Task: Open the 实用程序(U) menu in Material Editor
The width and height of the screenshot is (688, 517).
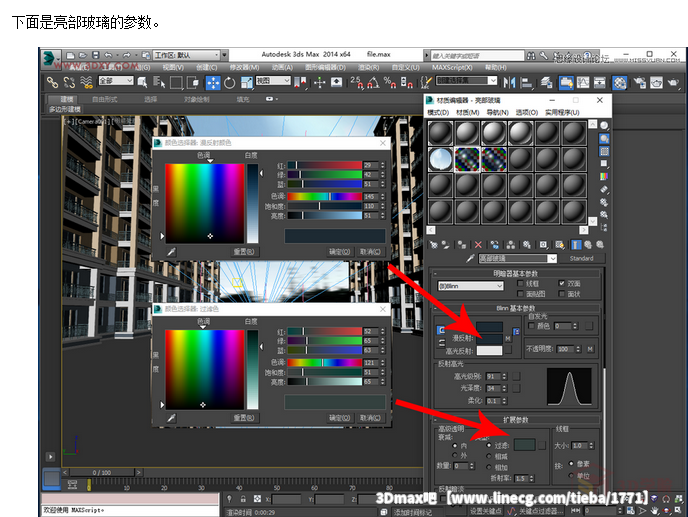Action: click(x=562, y=113)
